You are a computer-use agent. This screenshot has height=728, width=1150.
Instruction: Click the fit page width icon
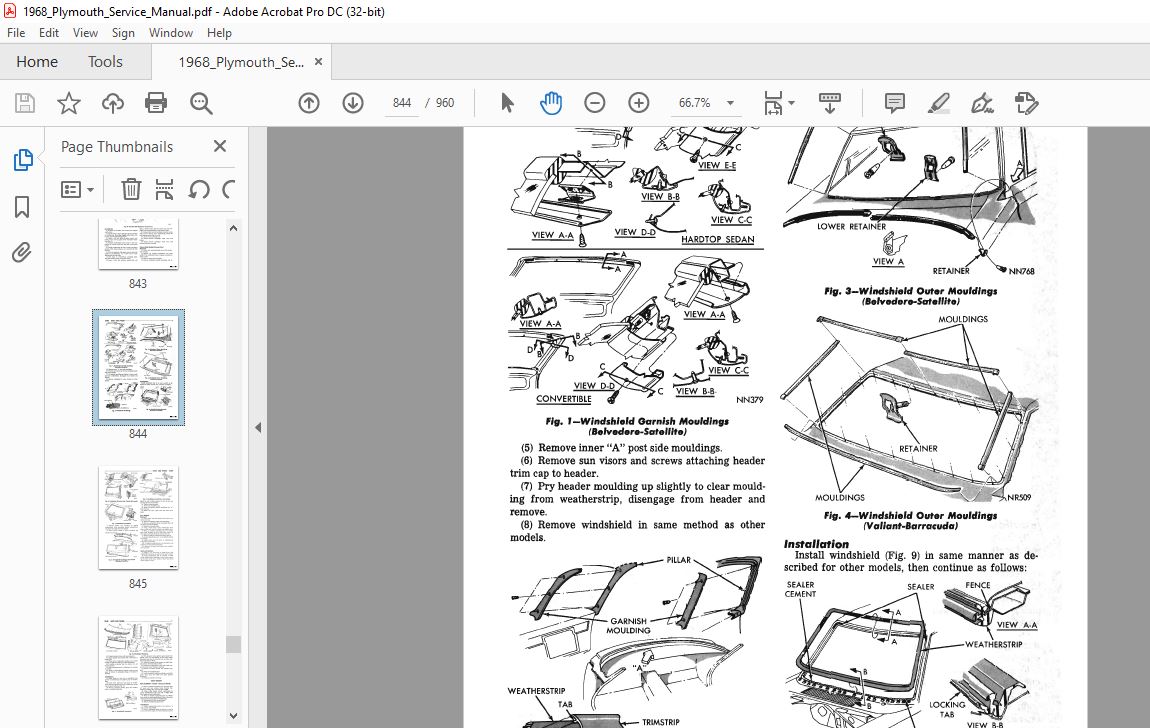point(773,103)
